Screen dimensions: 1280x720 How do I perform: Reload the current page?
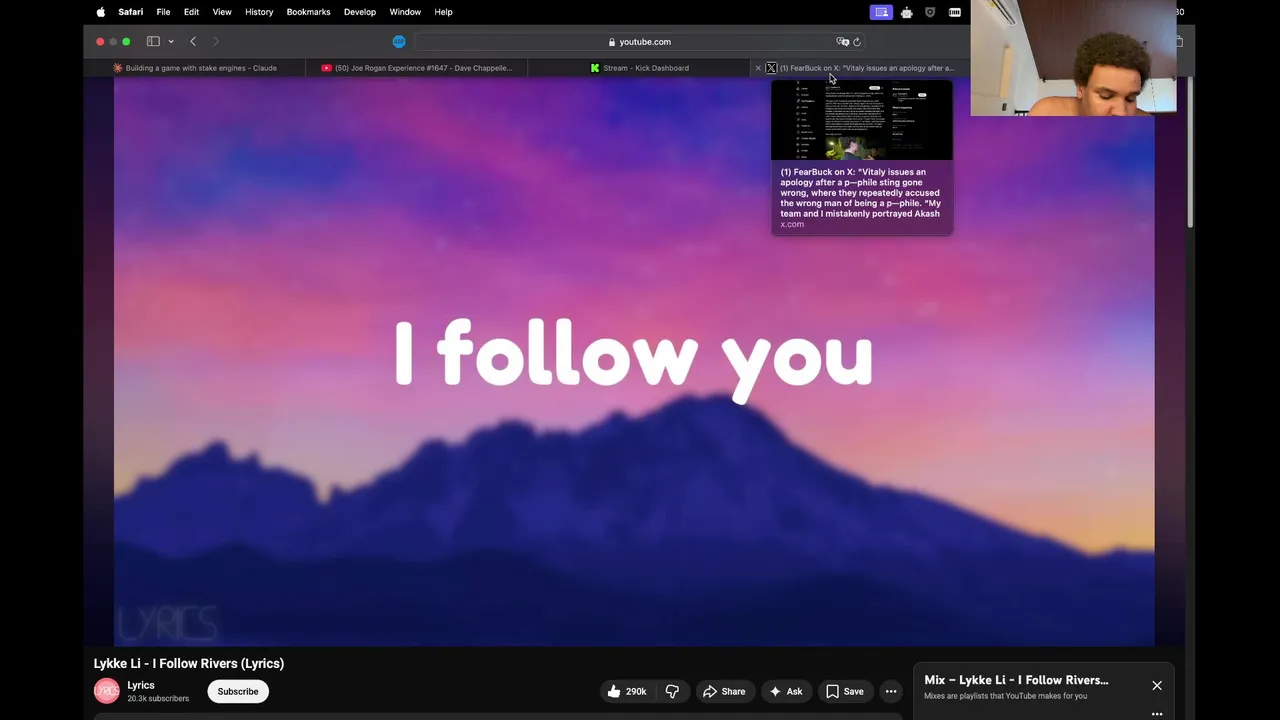(857, 42)
